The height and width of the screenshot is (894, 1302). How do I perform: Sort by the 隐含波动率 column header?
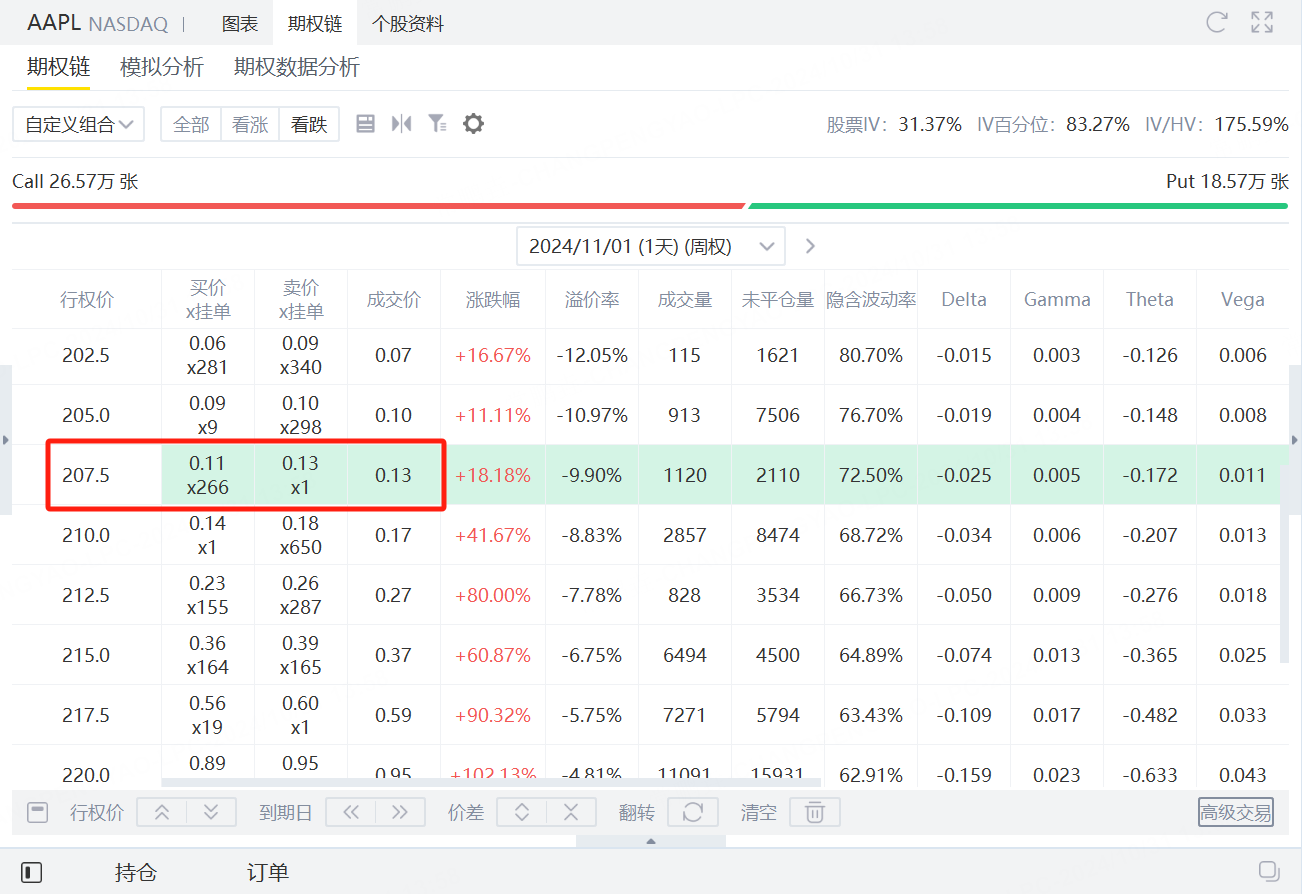coord(871,299)
